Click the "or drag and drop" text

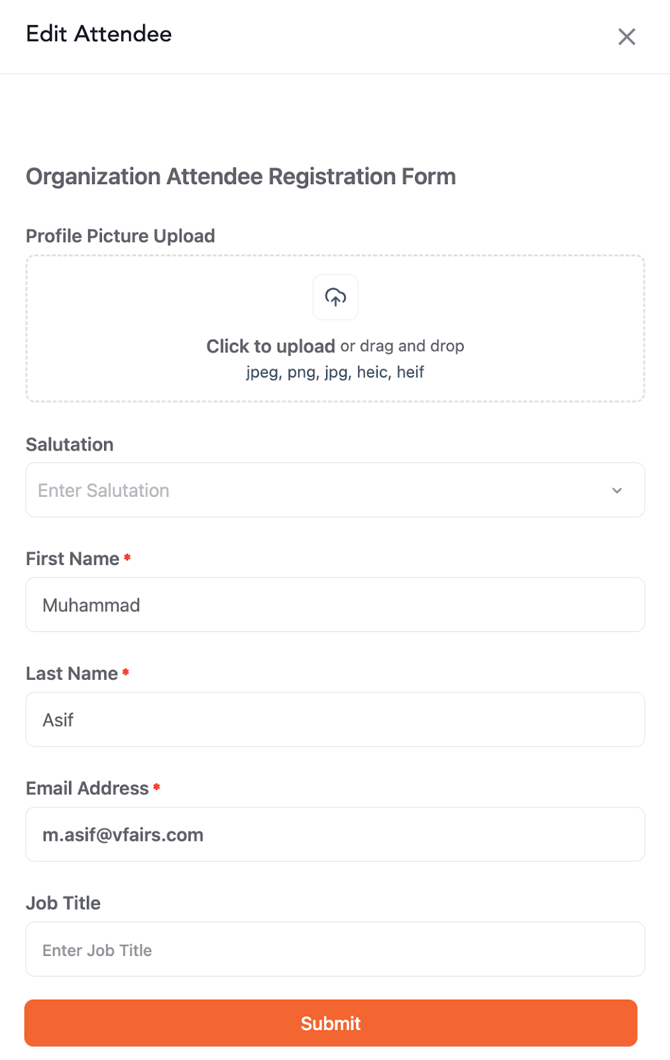tap(402, 347)
